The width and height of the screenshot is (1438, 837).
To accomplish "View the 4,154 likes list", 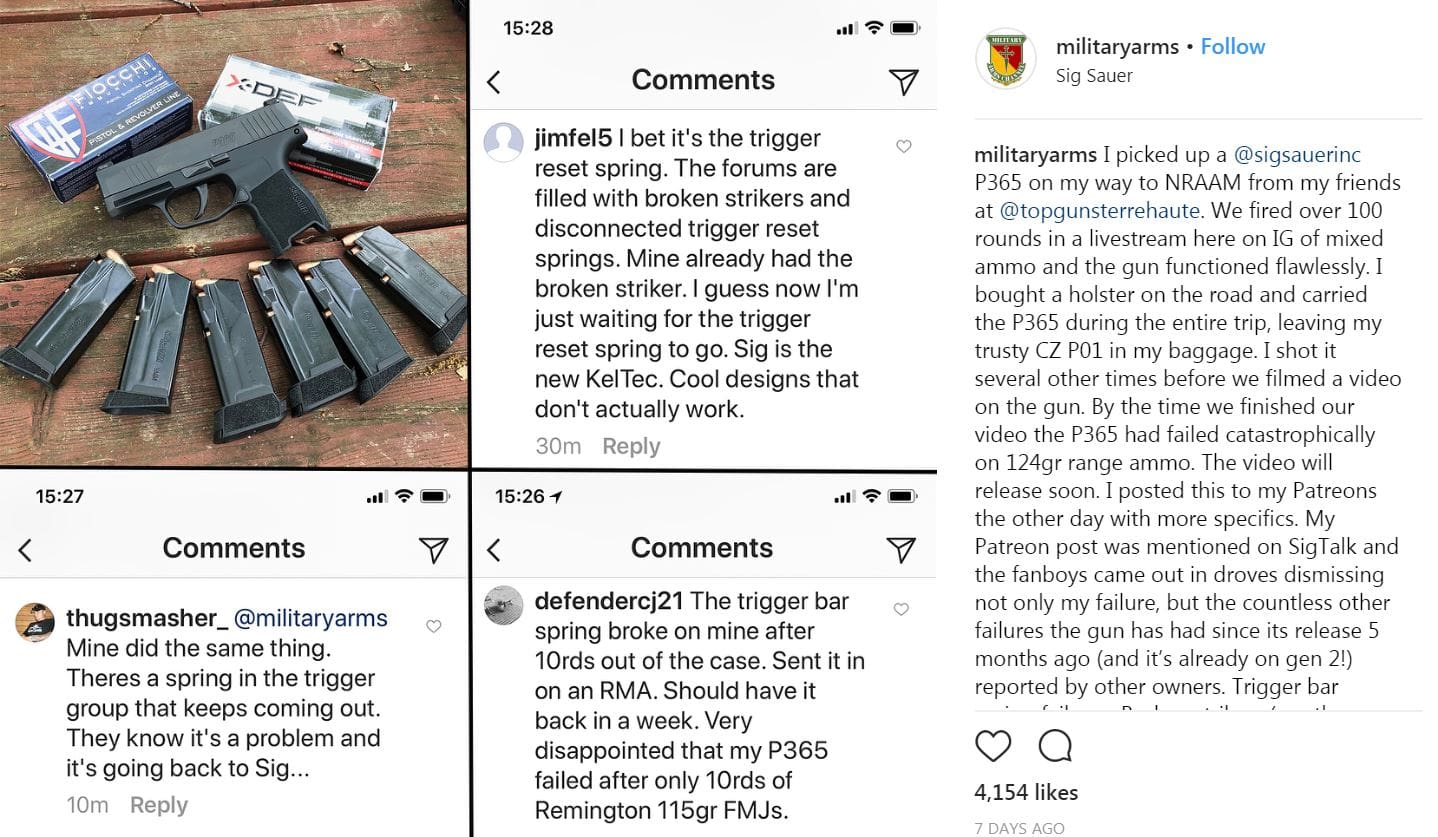I will click(x=1026, y=793).
